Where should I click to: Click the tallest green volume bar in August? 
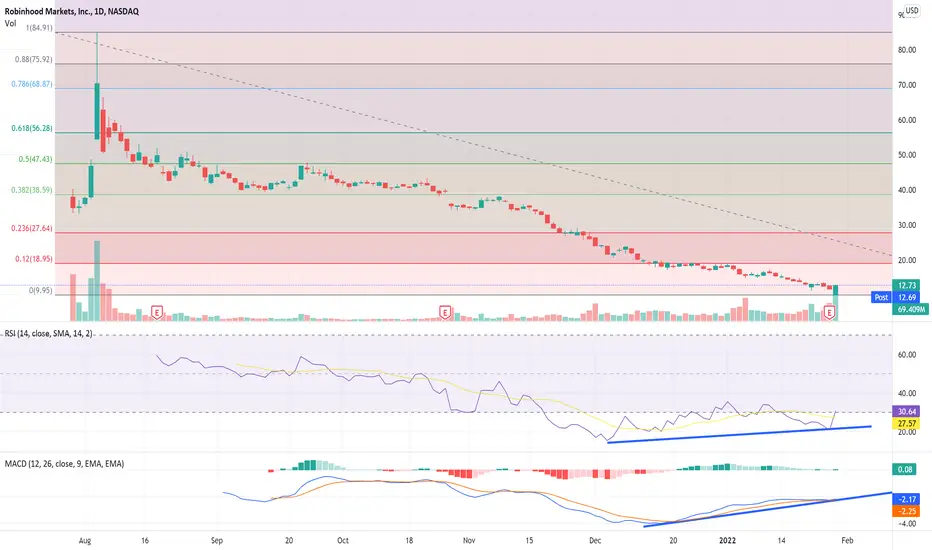pos(97,281)
